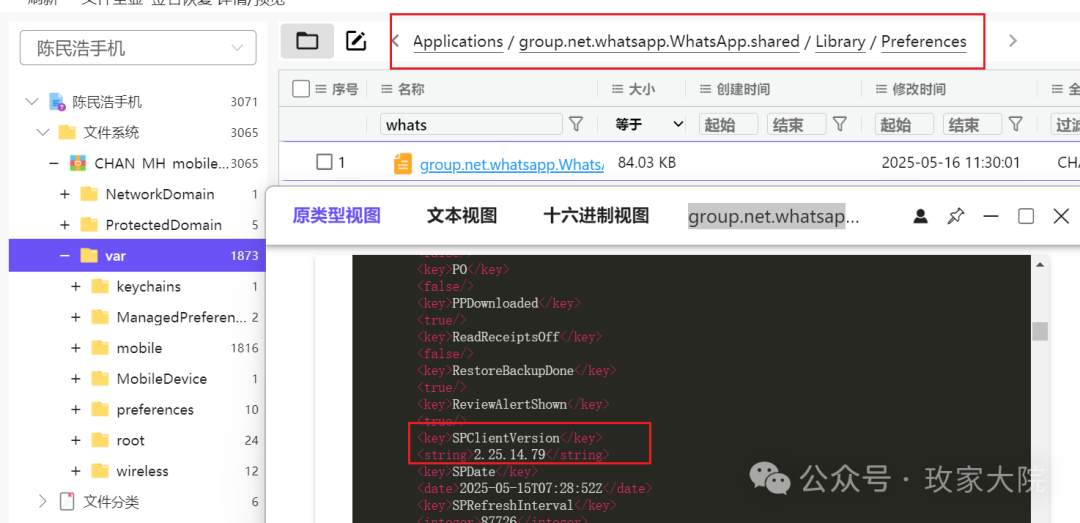Expand the keychains folder
This screenshot has width=1080, height=523.
76,286
